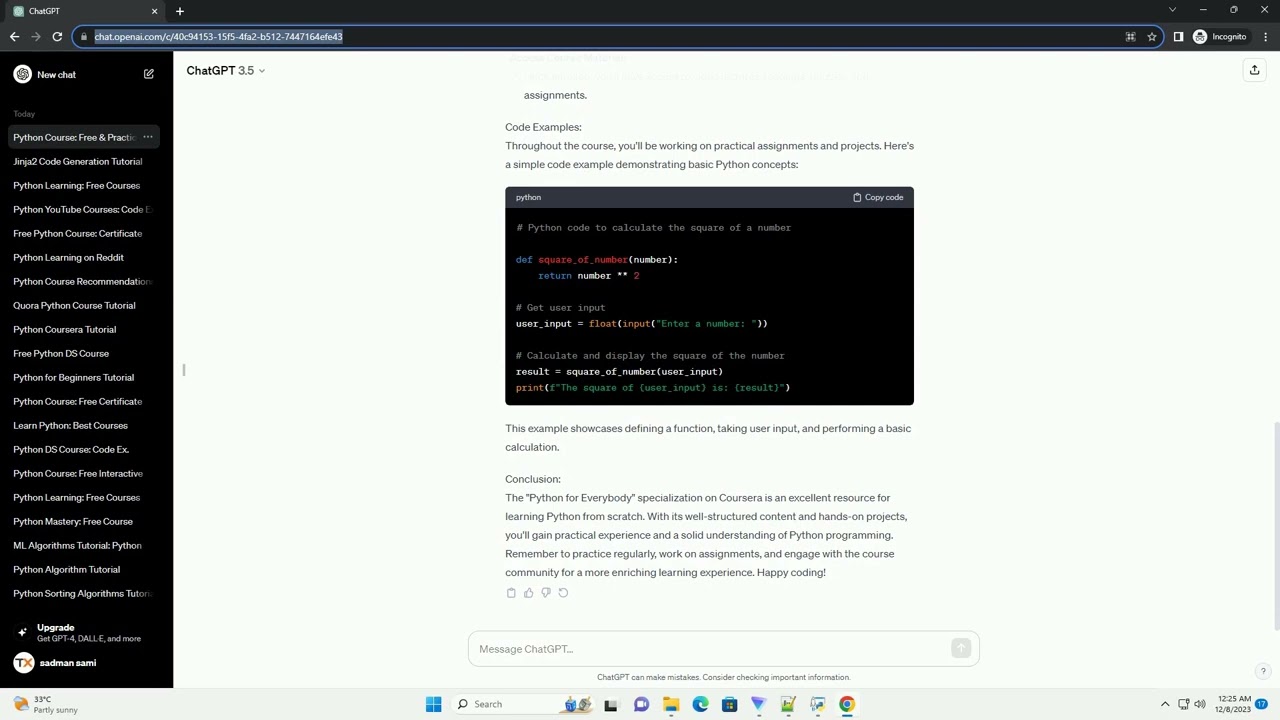Open network status icon in system tray
Image resolution: width=1280 pixels, height=720 pixels.
1184,704
